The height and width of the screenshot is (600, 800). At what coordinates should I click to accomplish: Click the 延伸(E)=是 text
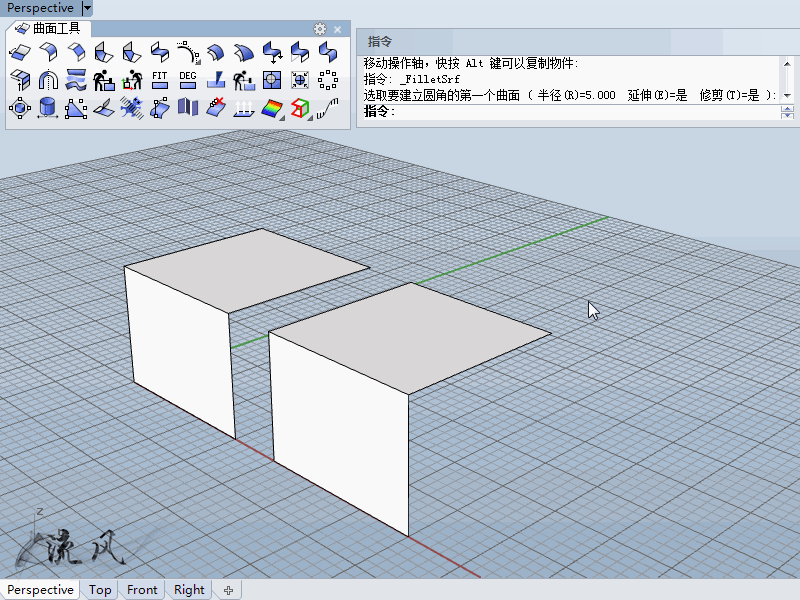658,95
